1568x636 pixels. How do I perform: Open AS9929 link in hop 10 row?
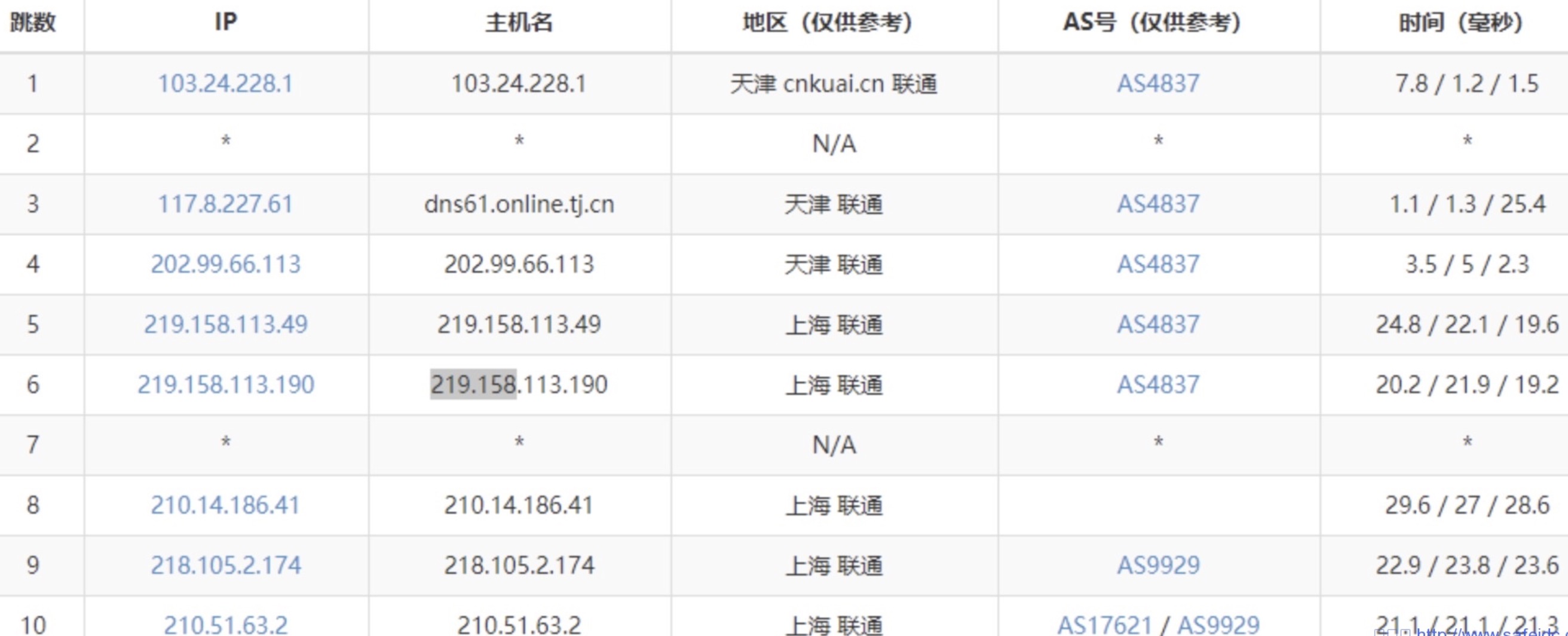tap(1218, 625)
